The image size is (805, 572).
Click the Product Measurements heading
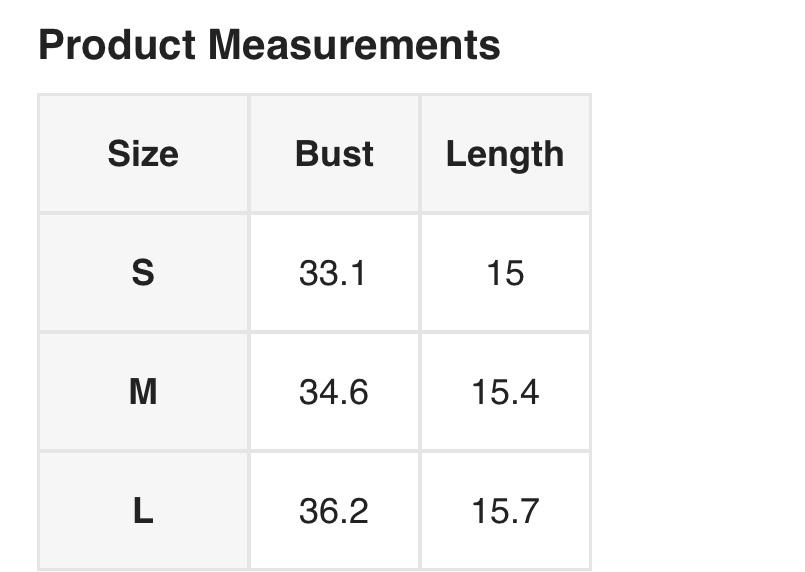coord(269,45)
